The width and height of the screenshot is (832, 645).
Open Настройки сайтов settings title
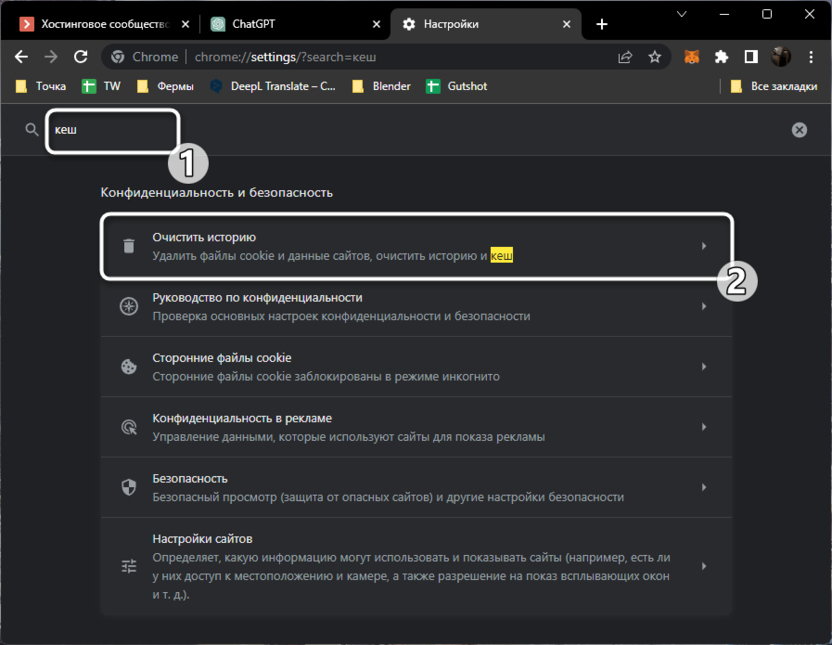tap(202, 539)
